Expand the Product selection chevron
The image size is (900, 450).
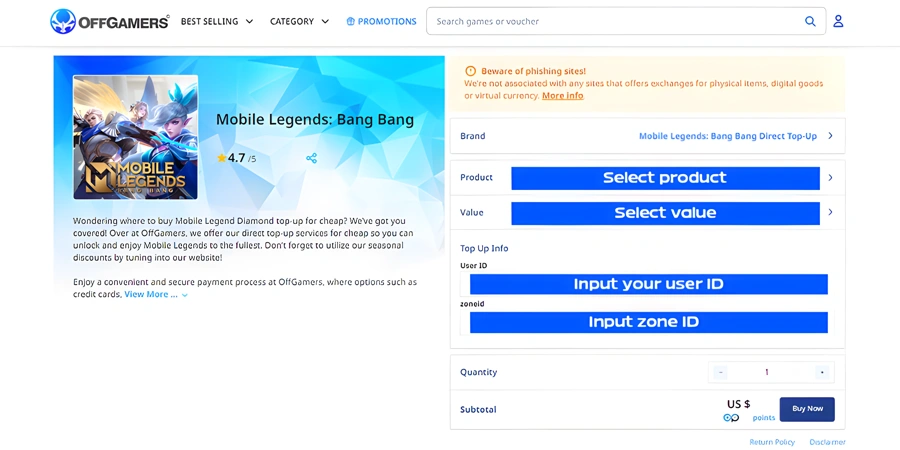[830, 178]
